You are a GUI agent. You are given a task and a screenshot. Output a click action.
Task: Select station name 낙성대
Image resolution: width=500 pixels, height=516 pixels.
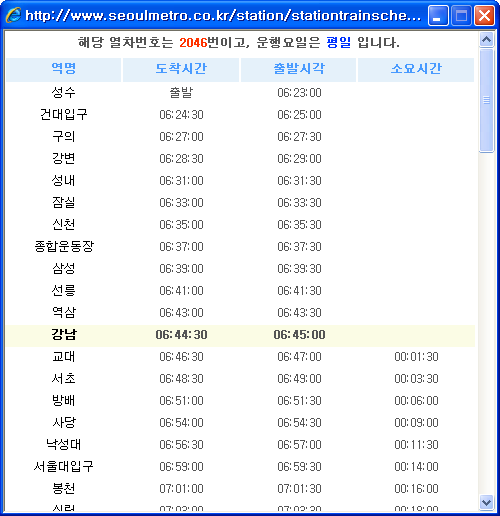click(63, 444)
